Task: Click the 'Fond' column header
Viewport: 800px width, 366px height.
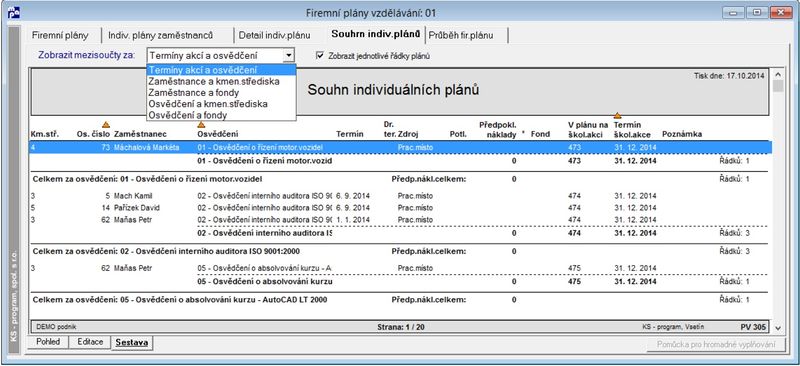Action: [540, 134]
